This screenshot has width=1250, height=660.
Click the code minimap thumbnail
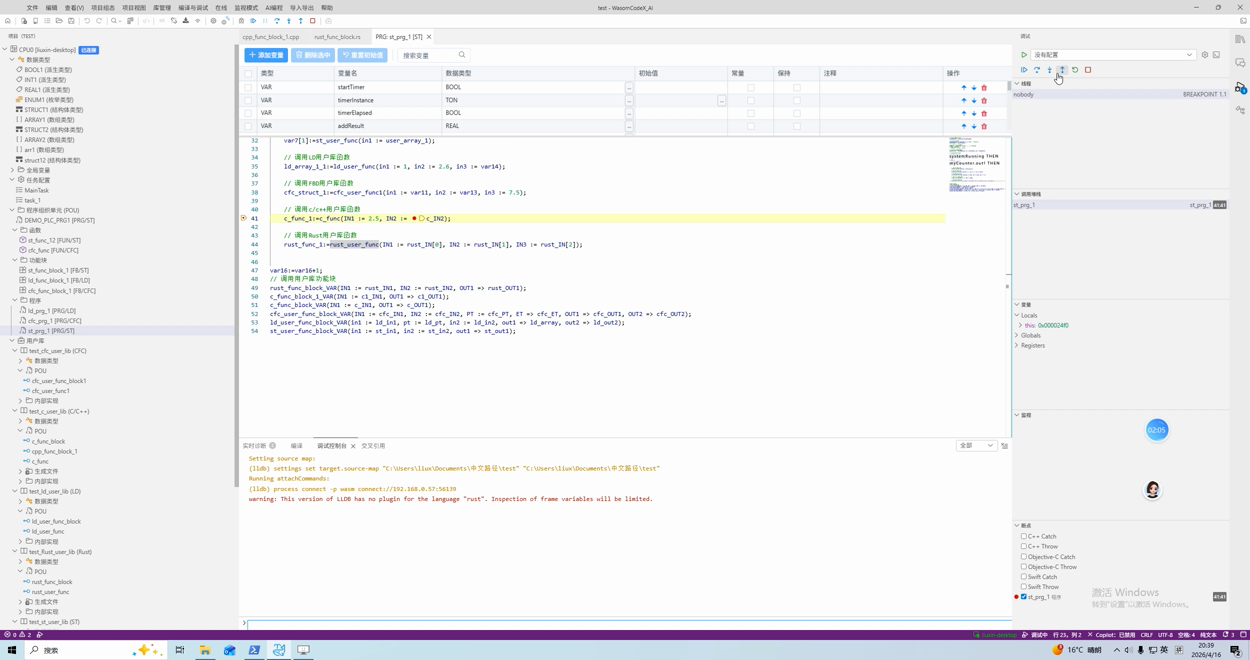point(977,165)
